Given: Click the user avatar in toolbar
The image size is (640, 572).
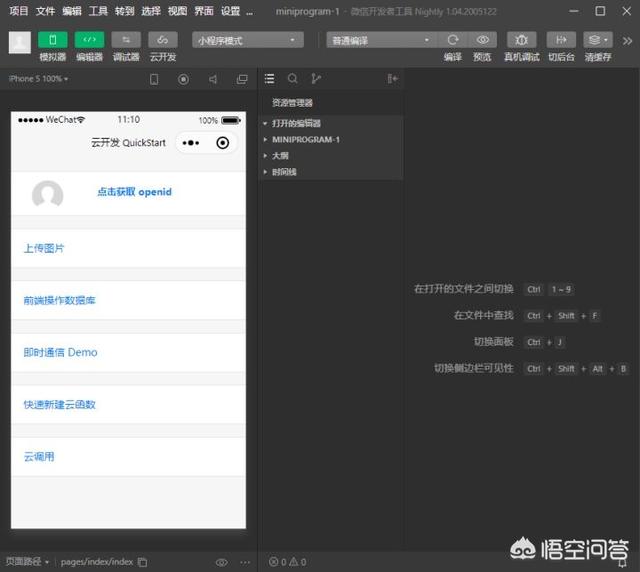Looking at the screenshot, I should point(20,42).
